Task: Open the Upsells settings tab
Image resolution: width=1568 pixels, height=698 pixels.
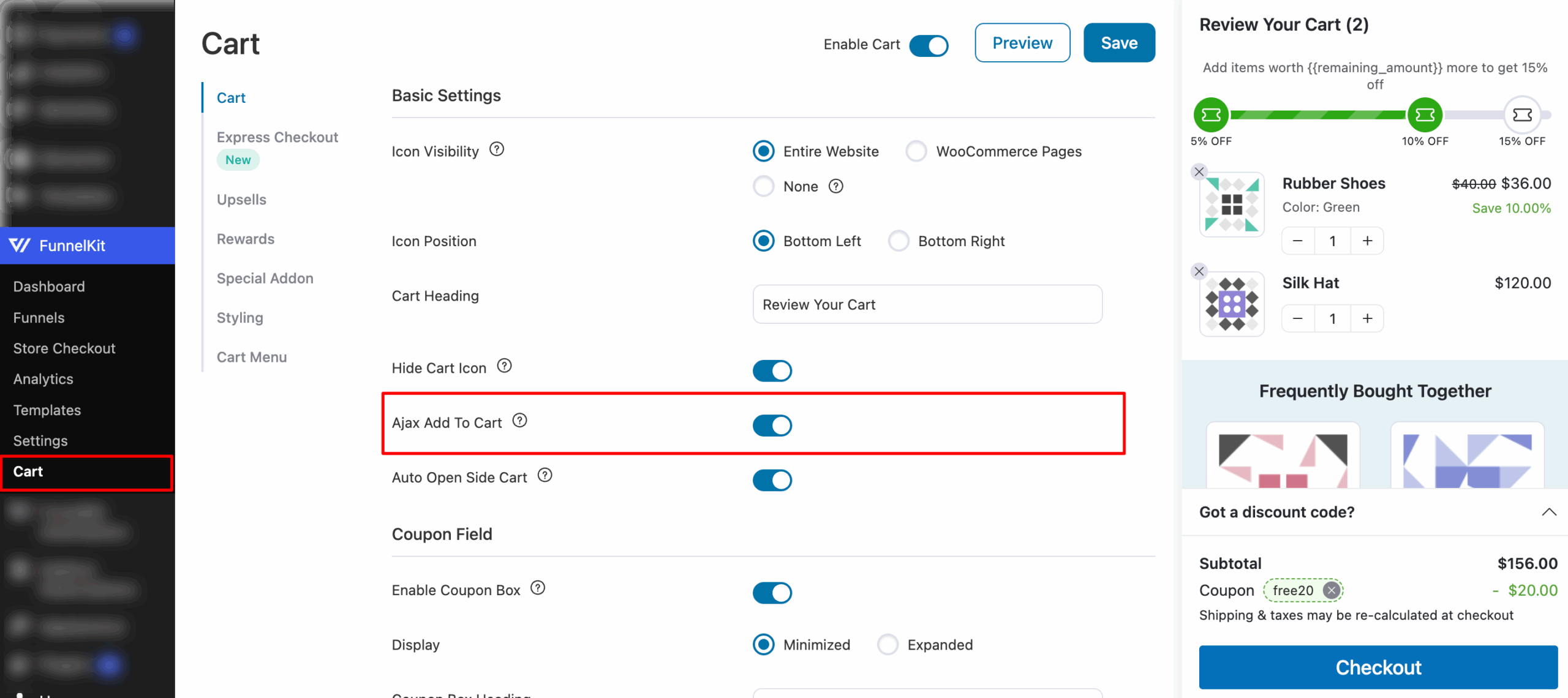Action: point(241,200)
